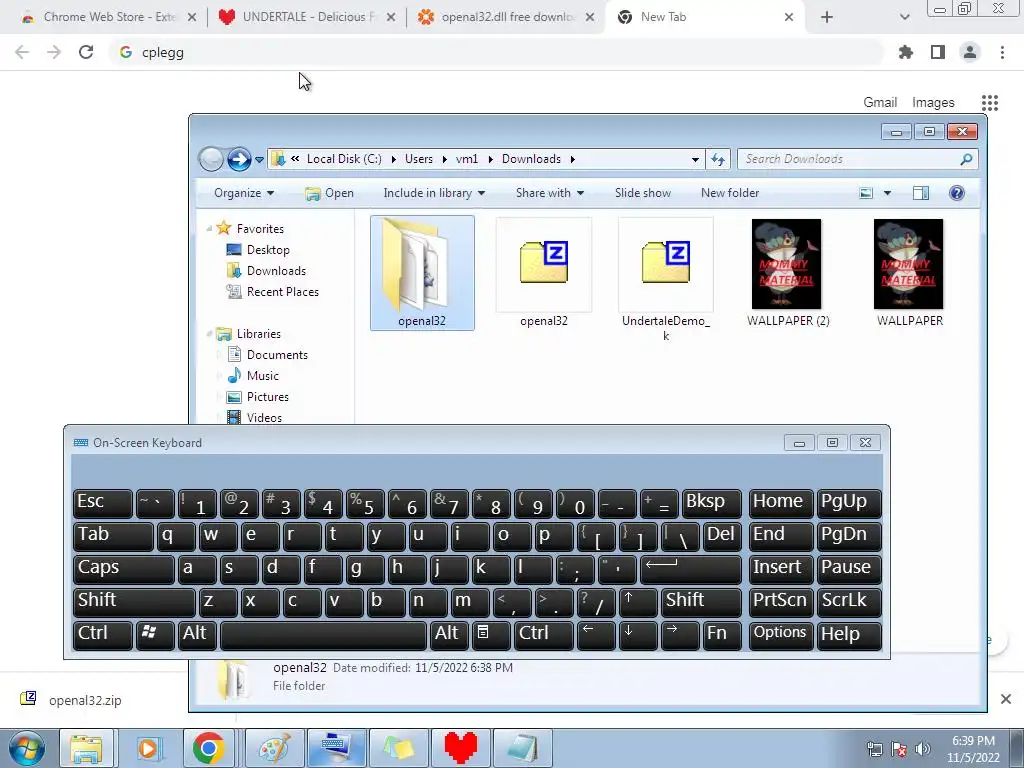Screen dimensions: 1024x768
Task: Expand the Organize dropdown menu
Action: coord(244,193)
